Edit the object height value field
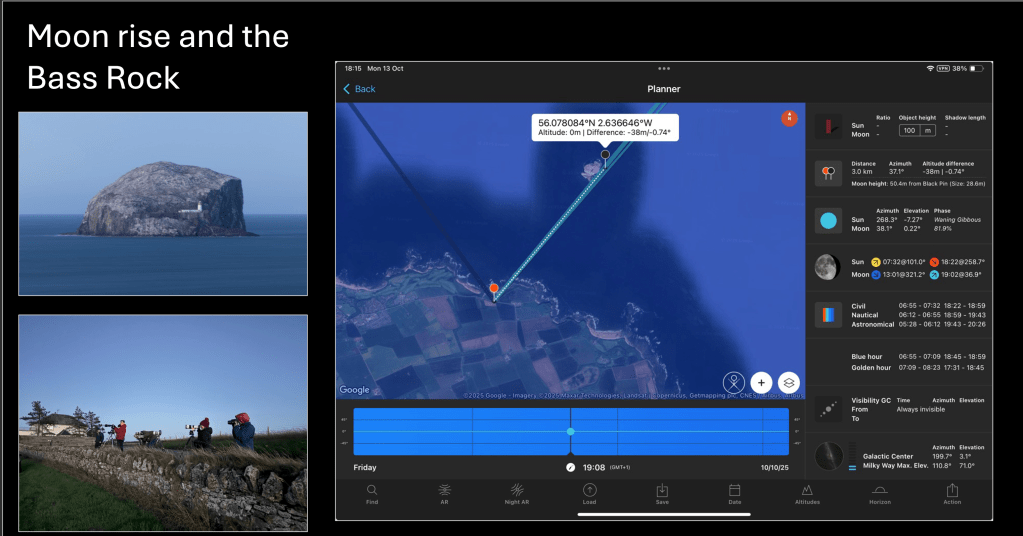This screenshot has height=536, width=1023. click(x=908, y=130)
